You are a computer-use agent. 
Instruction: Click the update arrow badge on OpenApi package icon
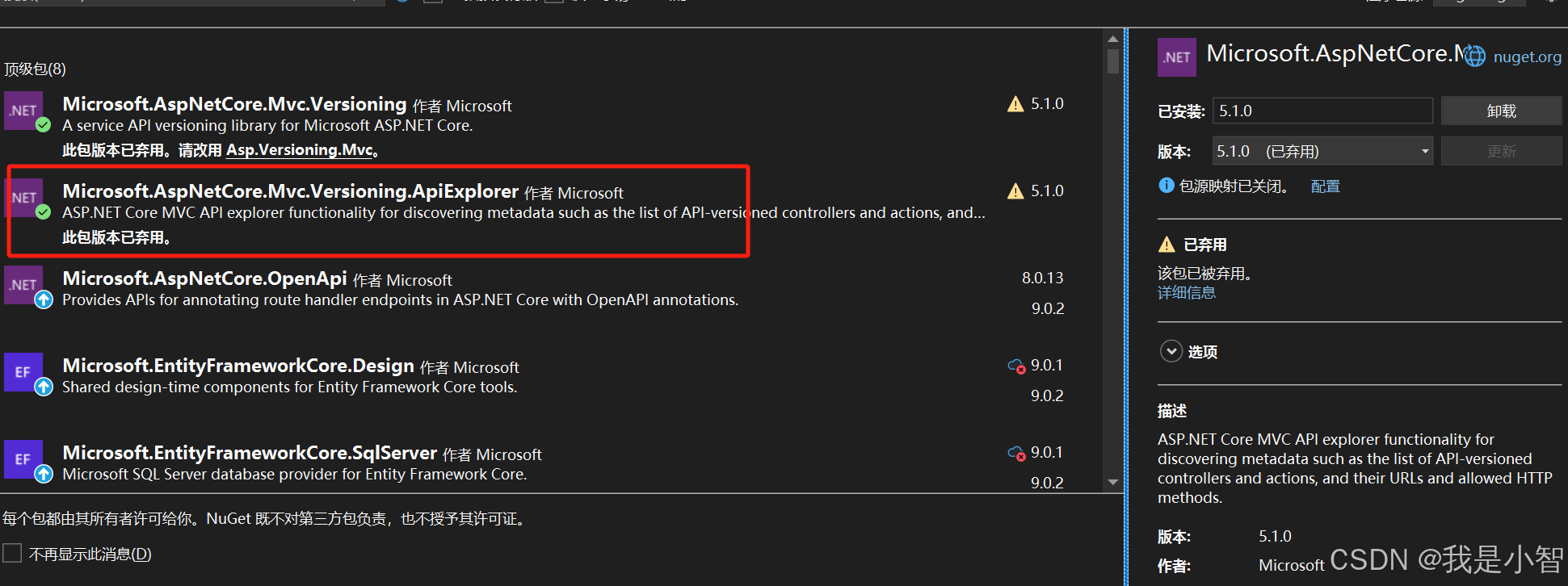click(x=44, y=299)
